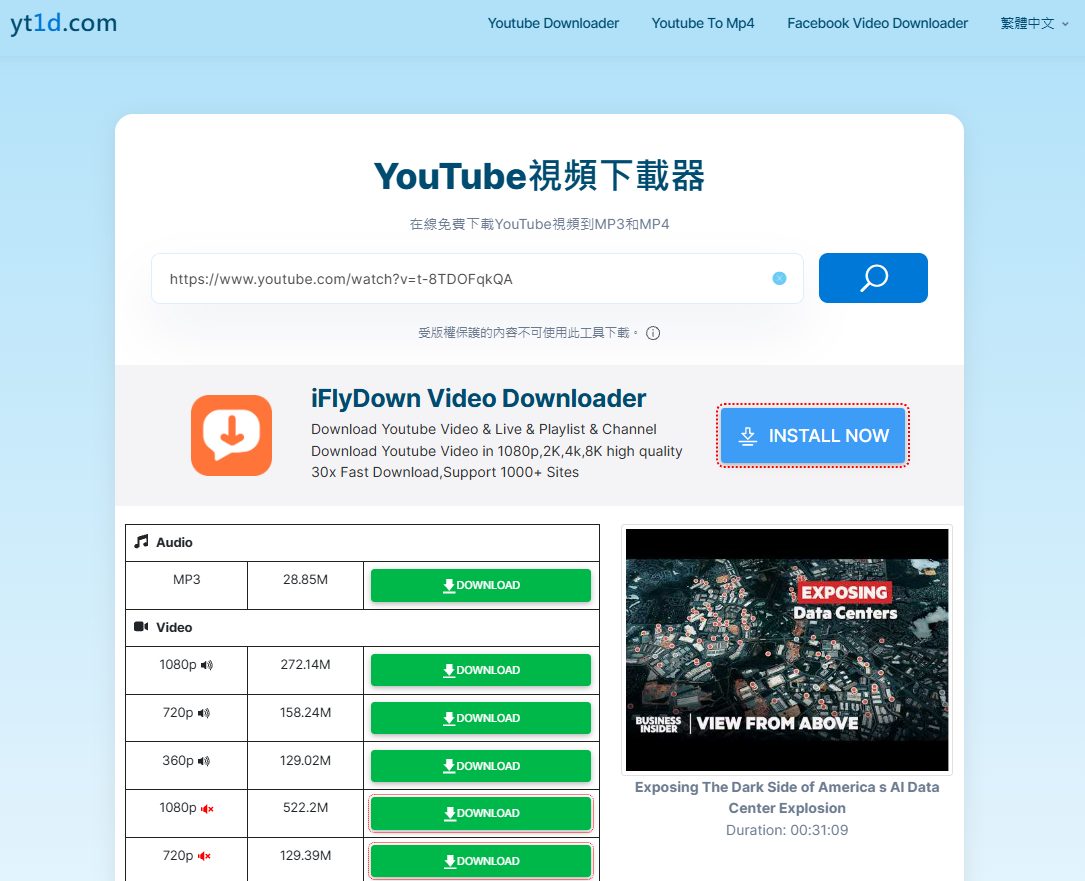This screenshot has height=881, width=1085.
Task: Click the red muted icon beside 1080p 522.2M
Action: pos(207,808)
